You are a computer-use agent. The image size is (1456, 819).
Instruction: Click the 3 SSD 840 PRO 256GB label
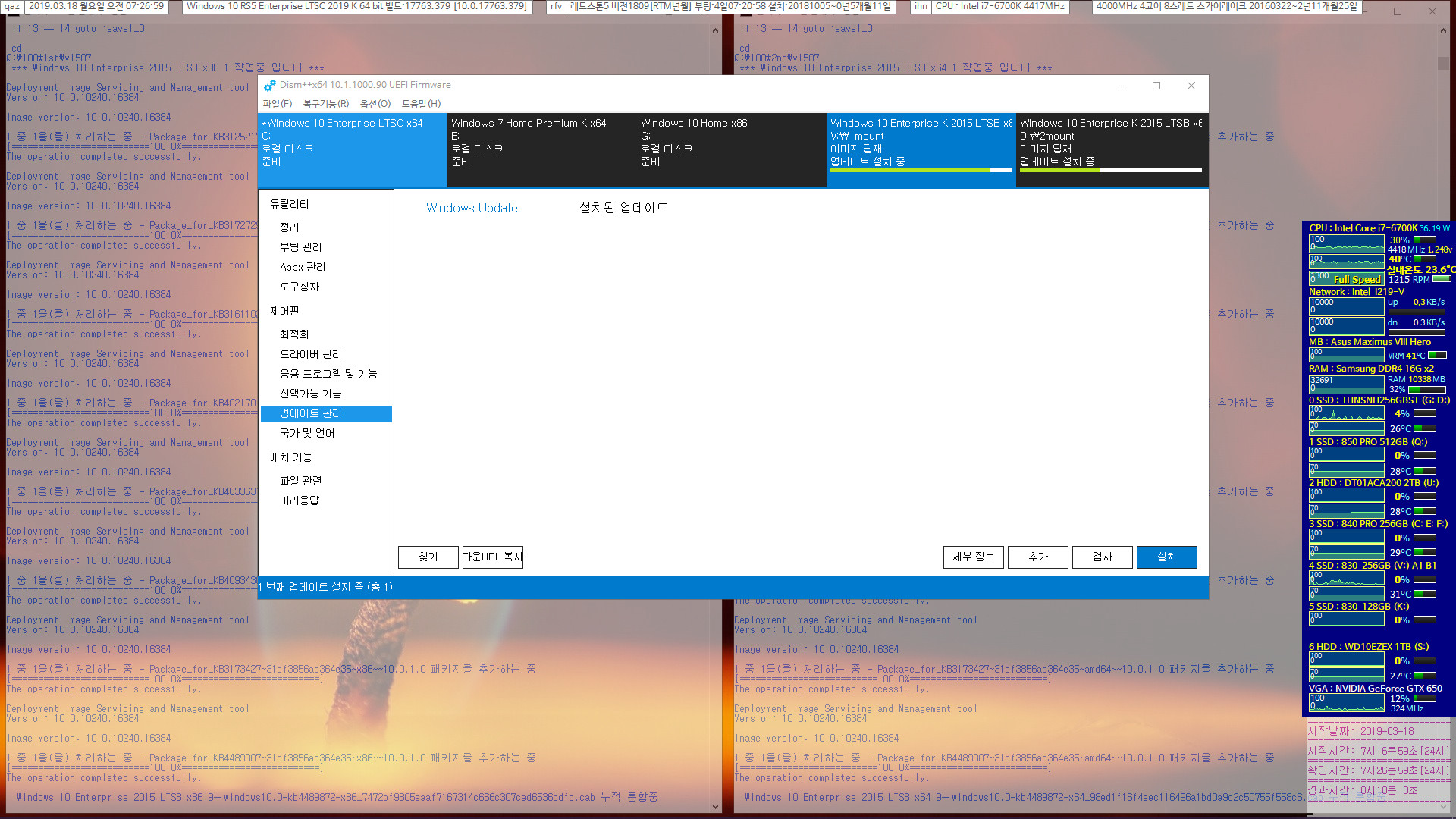tap(1378, 524)
